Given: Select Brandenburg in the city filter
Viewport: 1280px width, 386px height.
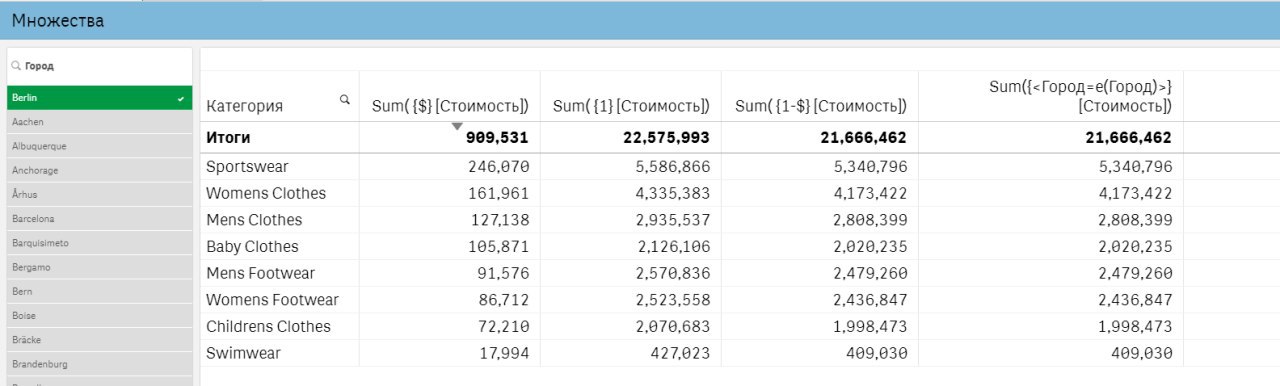Looking at the screenshot, I should (99, 364).
